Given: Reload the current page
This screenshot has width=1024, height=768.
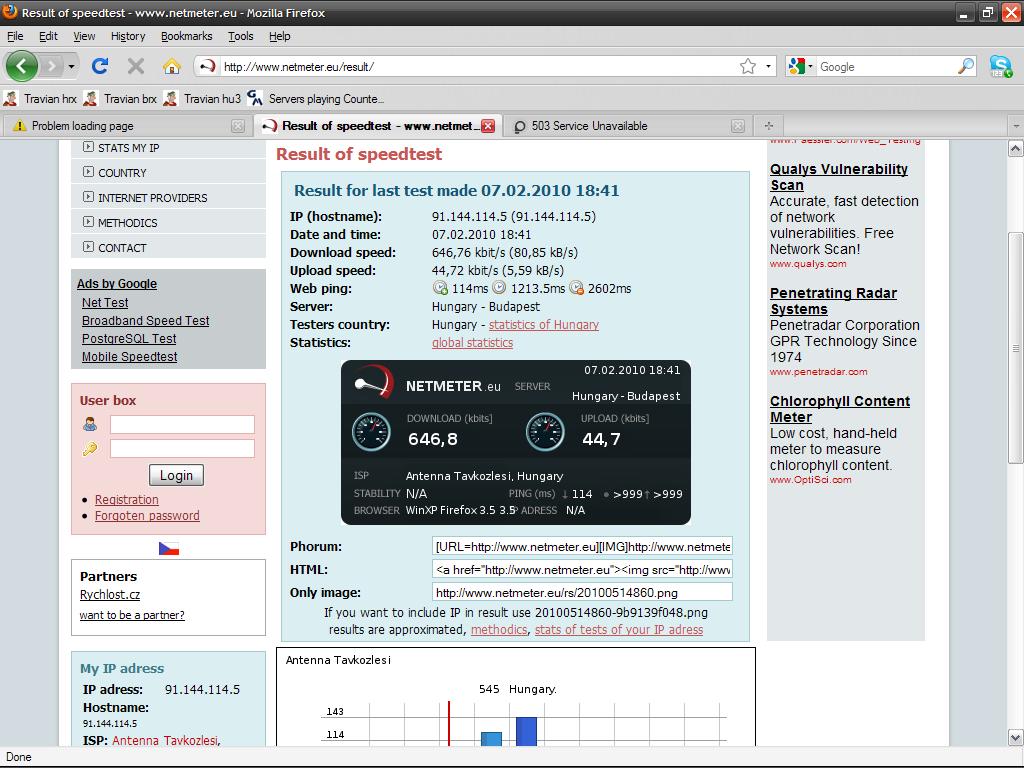Looking at the screenshot, I should [x=100, y=66].
